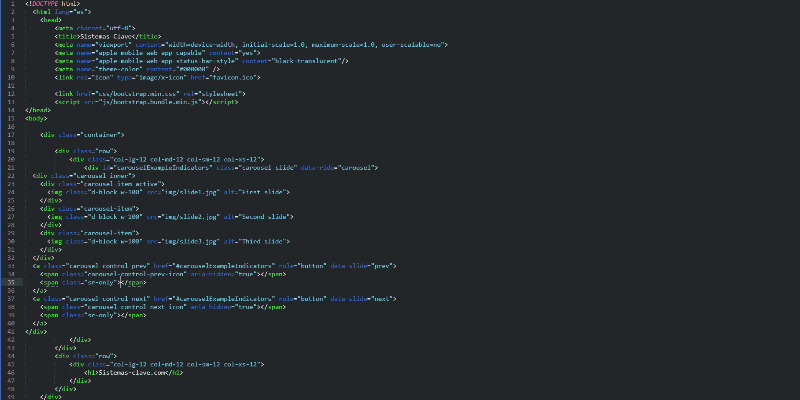Click the div class="row" on line 44
This screenshot has width=800, height=400.
[86, 356]
